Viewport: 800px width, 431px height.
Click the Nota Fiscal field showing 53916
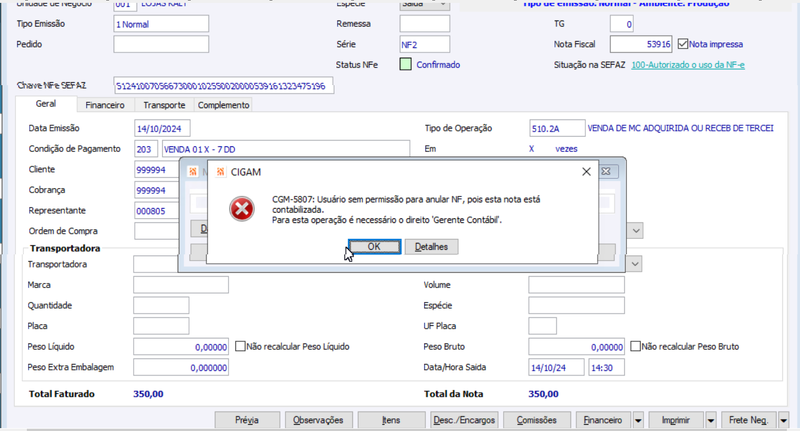tap(641, 44)
